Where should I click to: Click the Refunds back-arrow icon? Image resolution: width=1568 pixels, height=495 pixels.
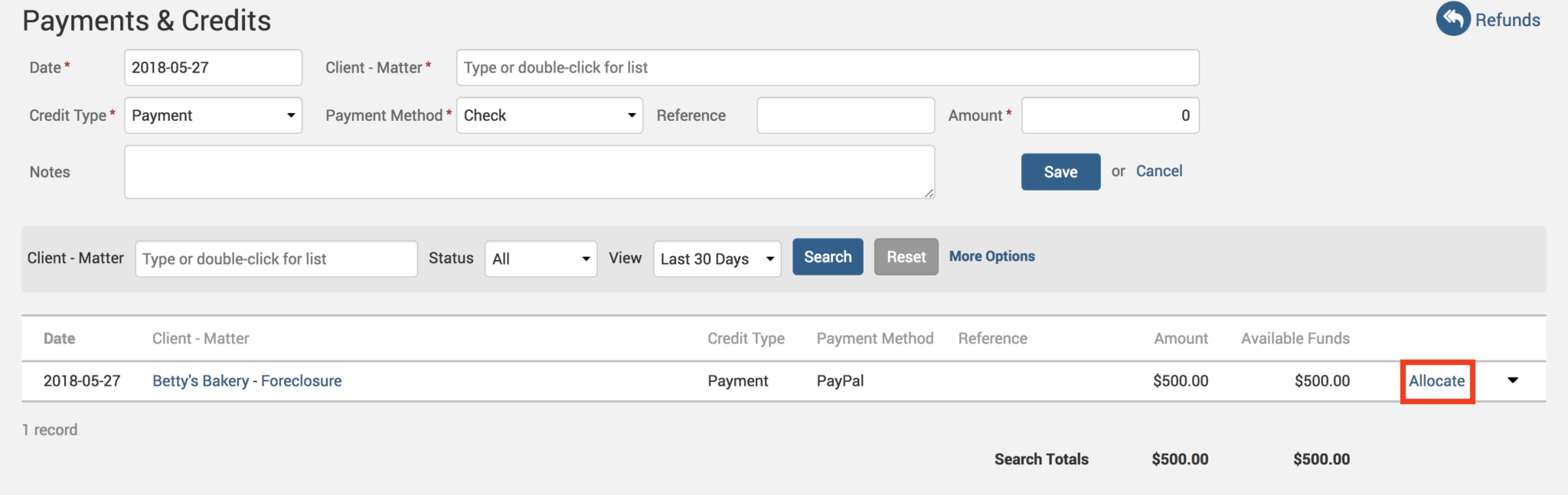[x=1452, y=19]
